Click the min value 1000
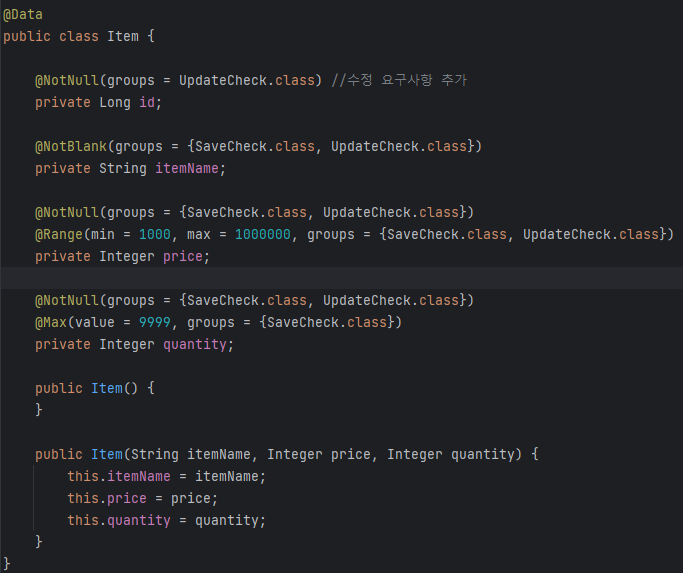 click(x=155, y=234)
